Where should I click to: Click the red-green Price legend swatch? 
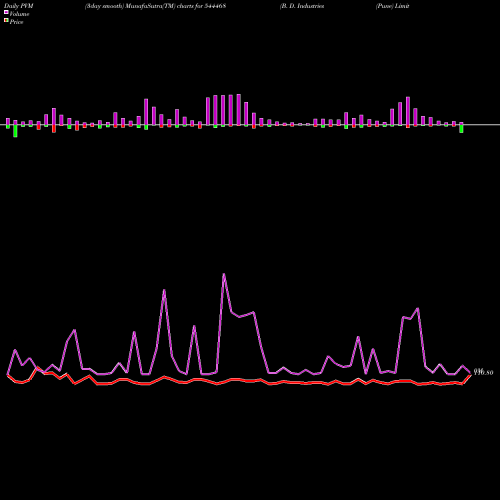(6, 20)
